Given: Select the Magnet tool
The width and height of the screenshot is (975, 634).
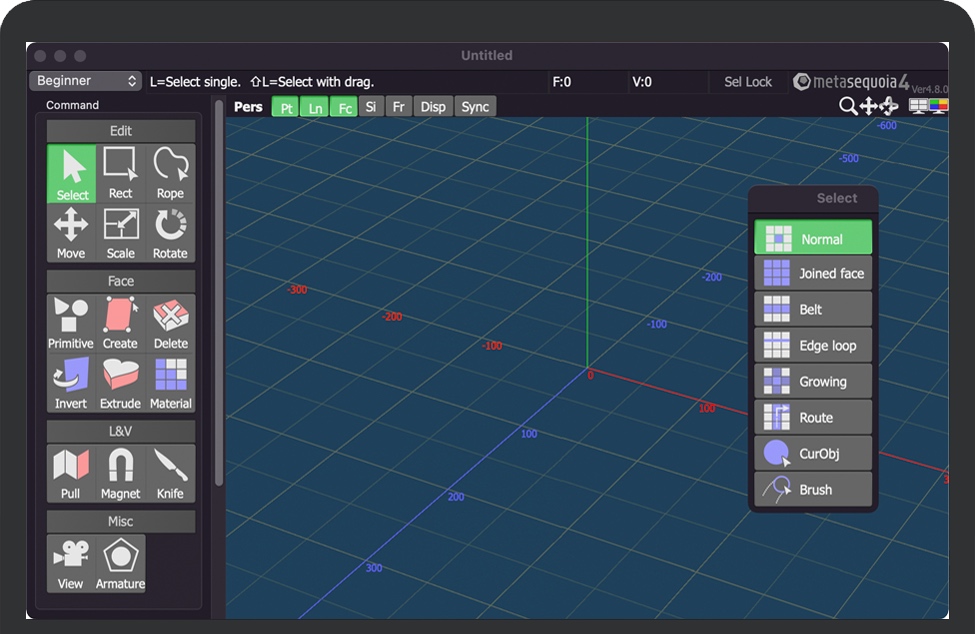Looking at the screenshot, I should pyautogui.click(x=120, y=473).
